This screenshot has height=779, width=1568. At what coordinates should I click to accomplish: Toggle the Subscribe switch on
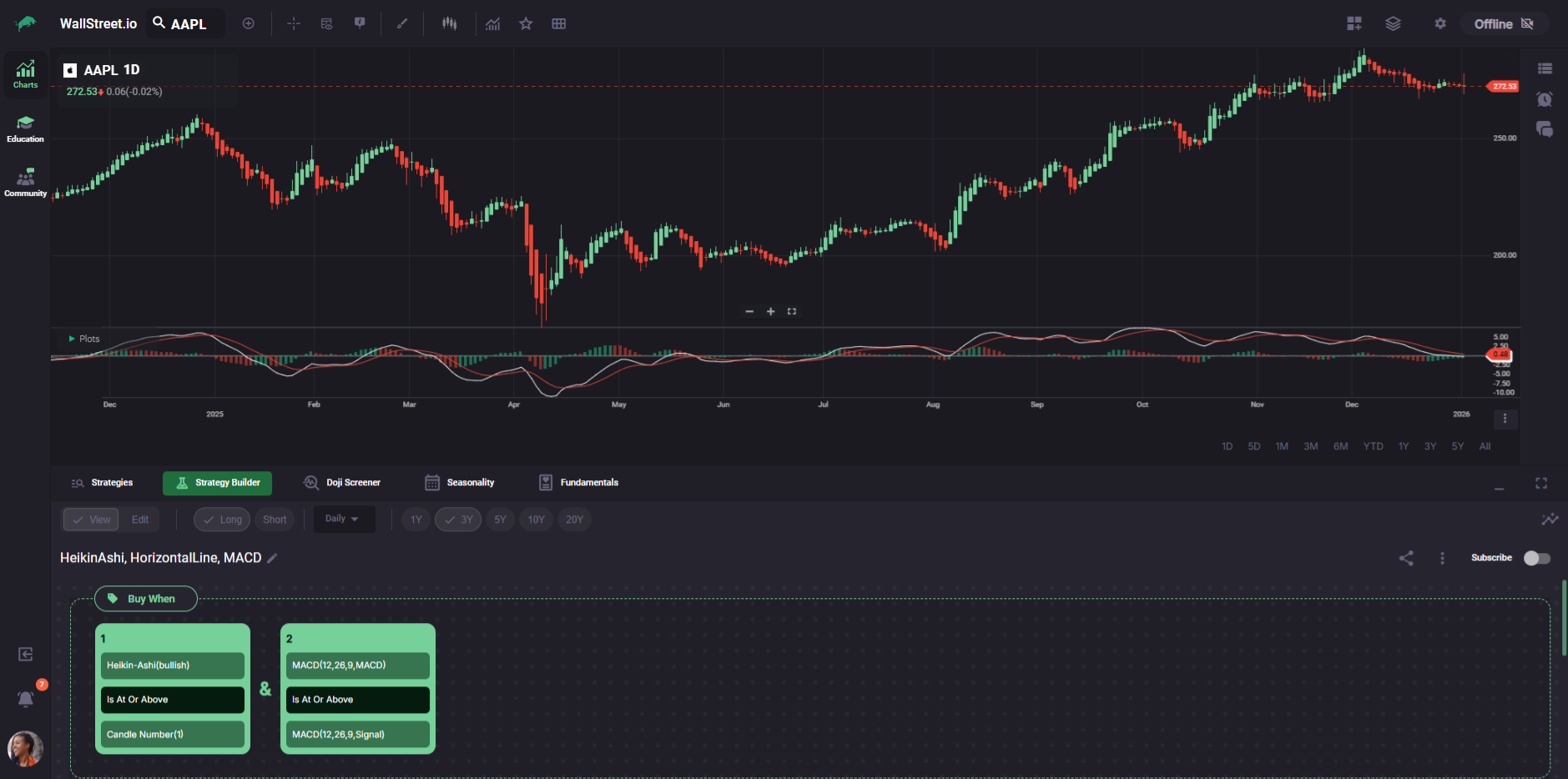1536,558
